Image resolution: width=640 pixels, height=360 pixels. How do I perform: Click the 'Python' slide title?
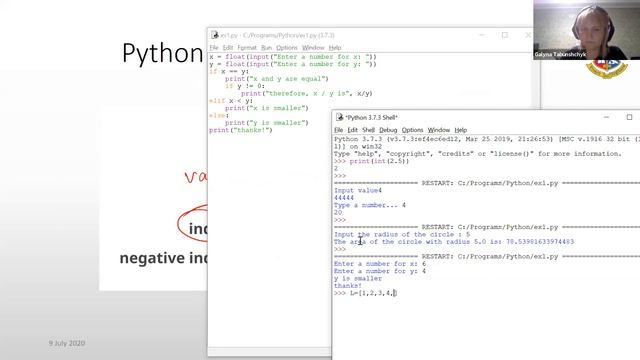162,53
